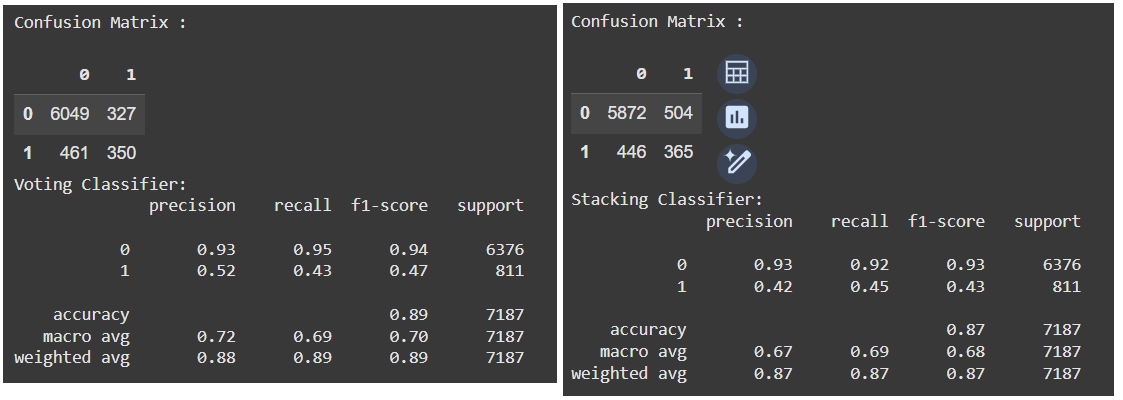Click the convert to interactive table icon
This screenshot has height=400, width=1123.
coord(737,73)
